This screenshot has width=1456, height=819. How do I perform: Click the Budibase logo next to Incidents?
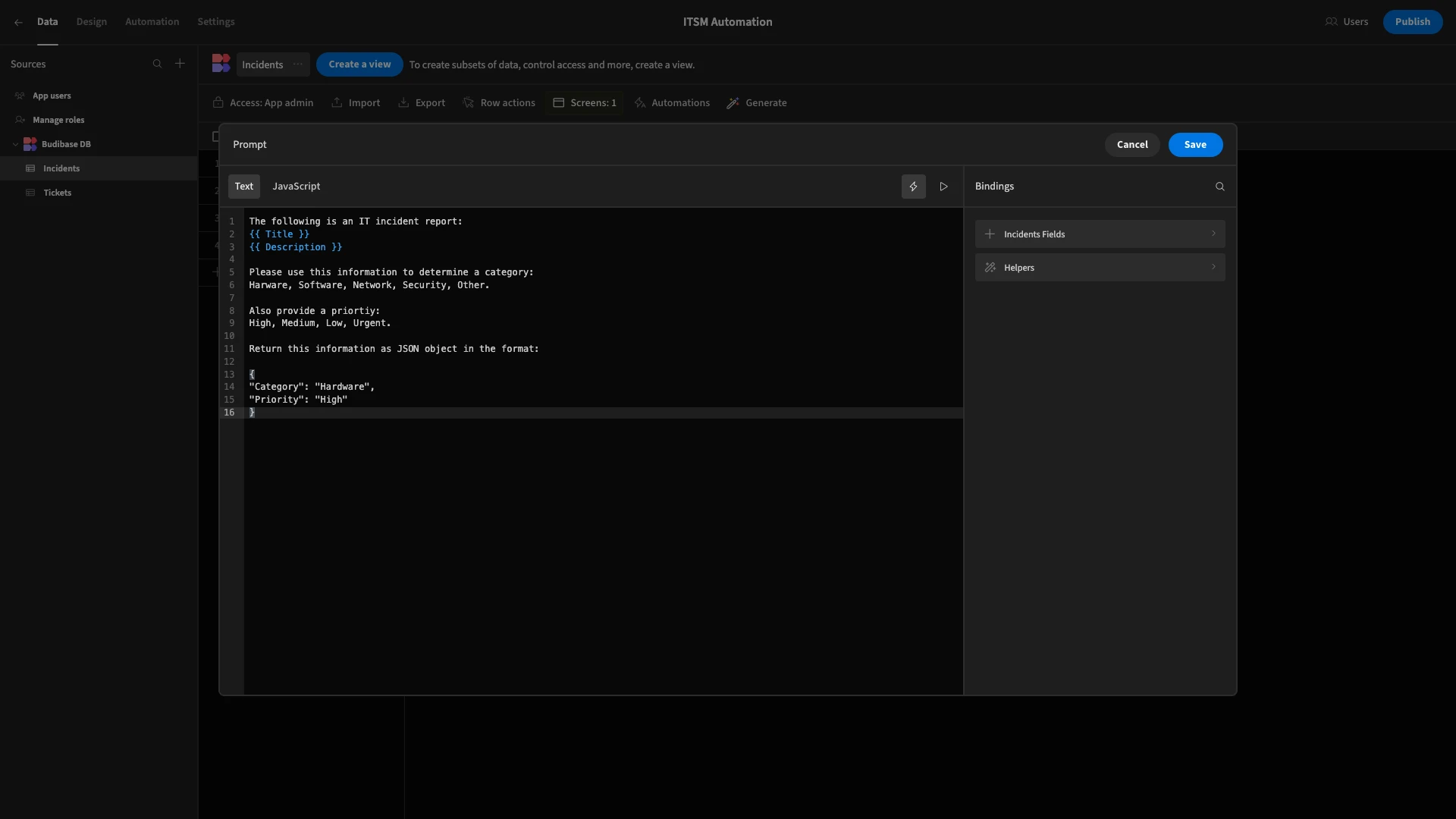pos(221,64)
